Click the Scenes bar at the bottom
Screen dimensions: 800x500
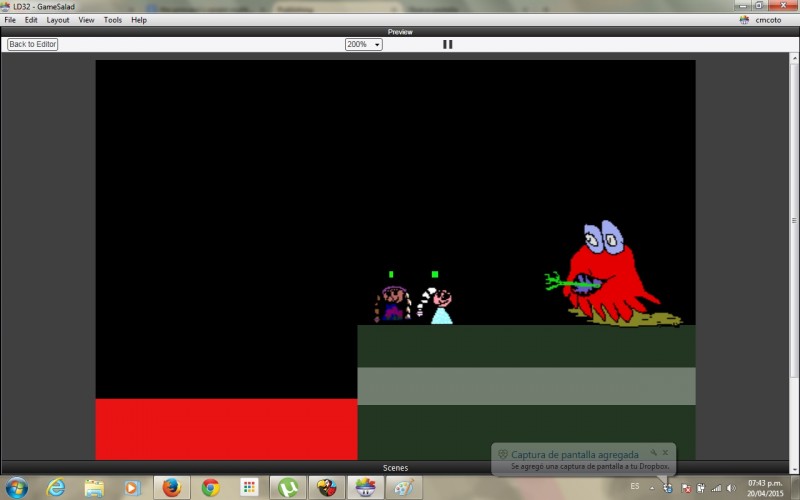tap(395, 467)
